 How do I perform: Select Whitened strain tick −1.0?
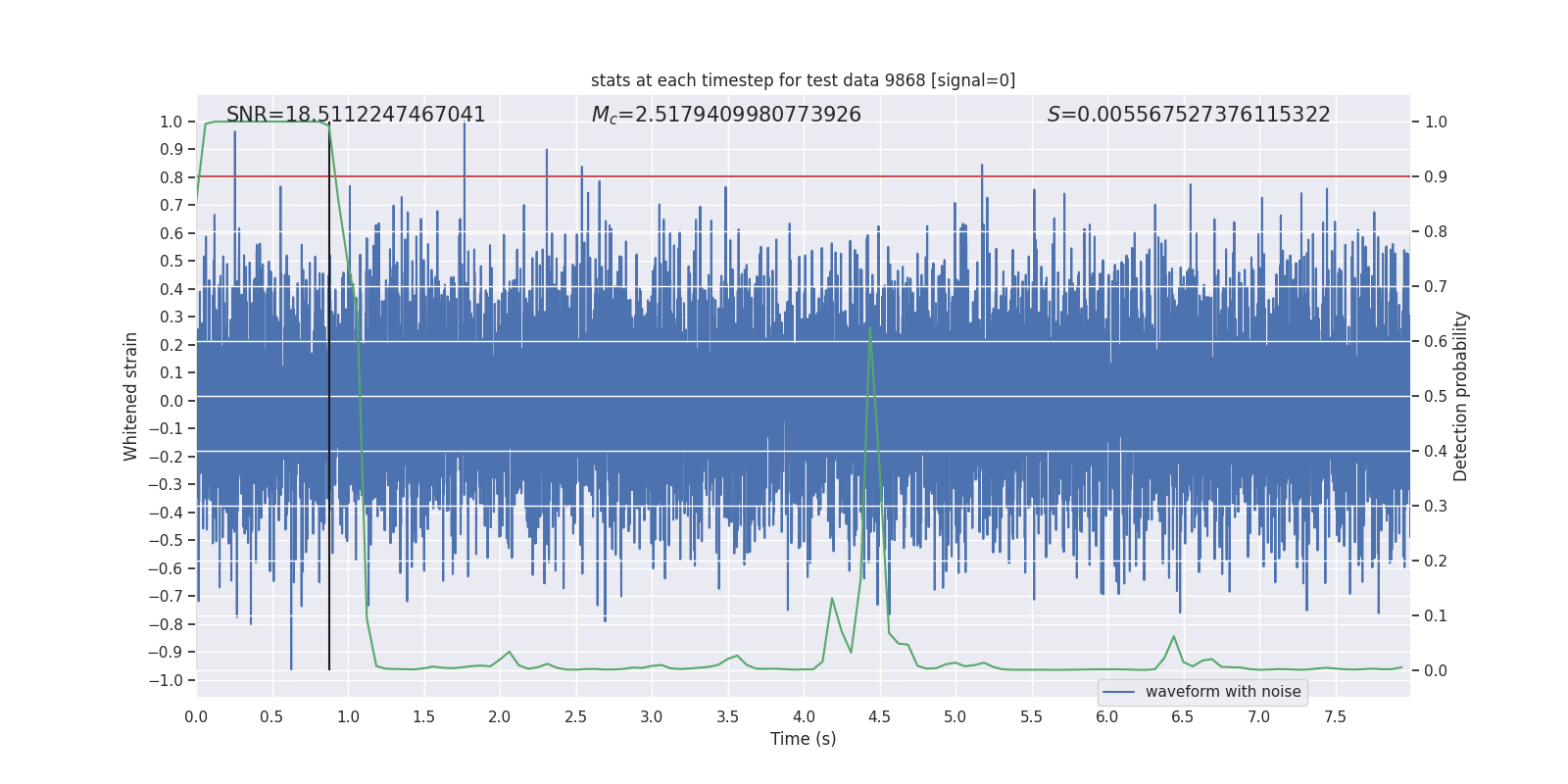click(x=166, y=680)
